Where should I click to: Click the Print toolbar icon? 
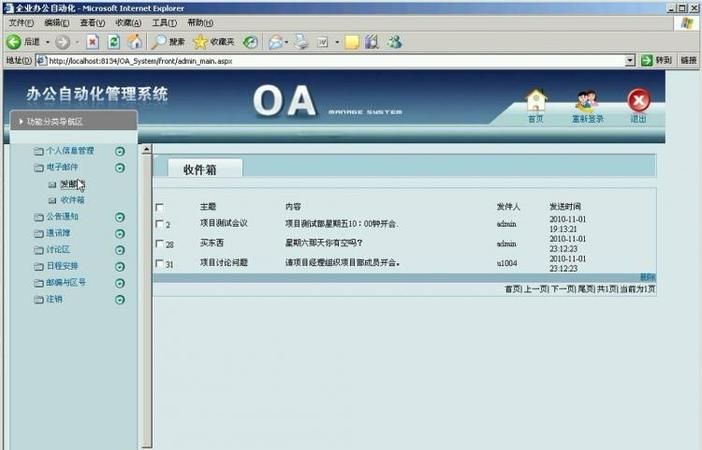pos(302,42)
